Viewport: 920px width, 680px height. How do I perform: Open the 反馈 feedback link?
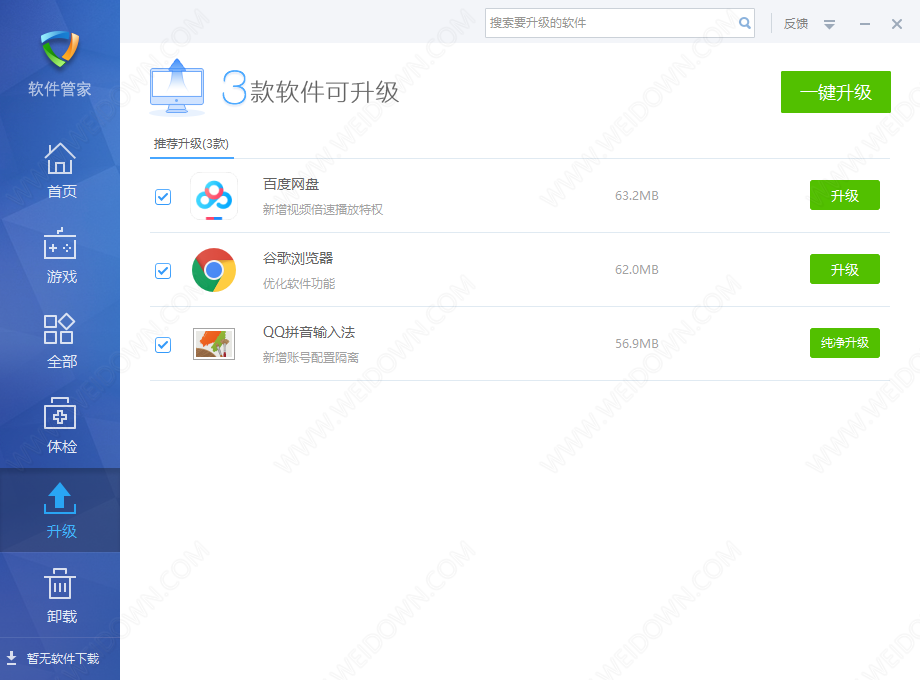[796, 23]
